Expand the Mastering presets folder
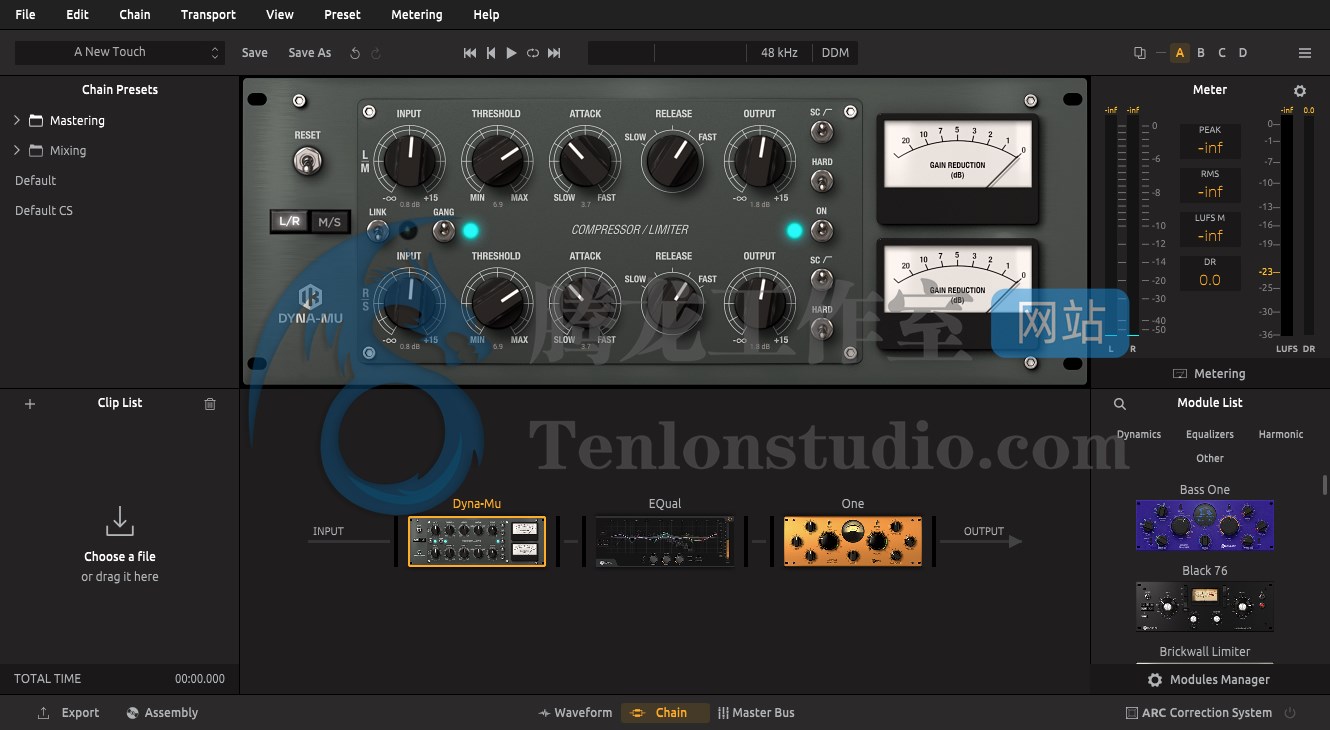Image resolution: width=1330 pixels, height=730 pixels. [17, 120]
